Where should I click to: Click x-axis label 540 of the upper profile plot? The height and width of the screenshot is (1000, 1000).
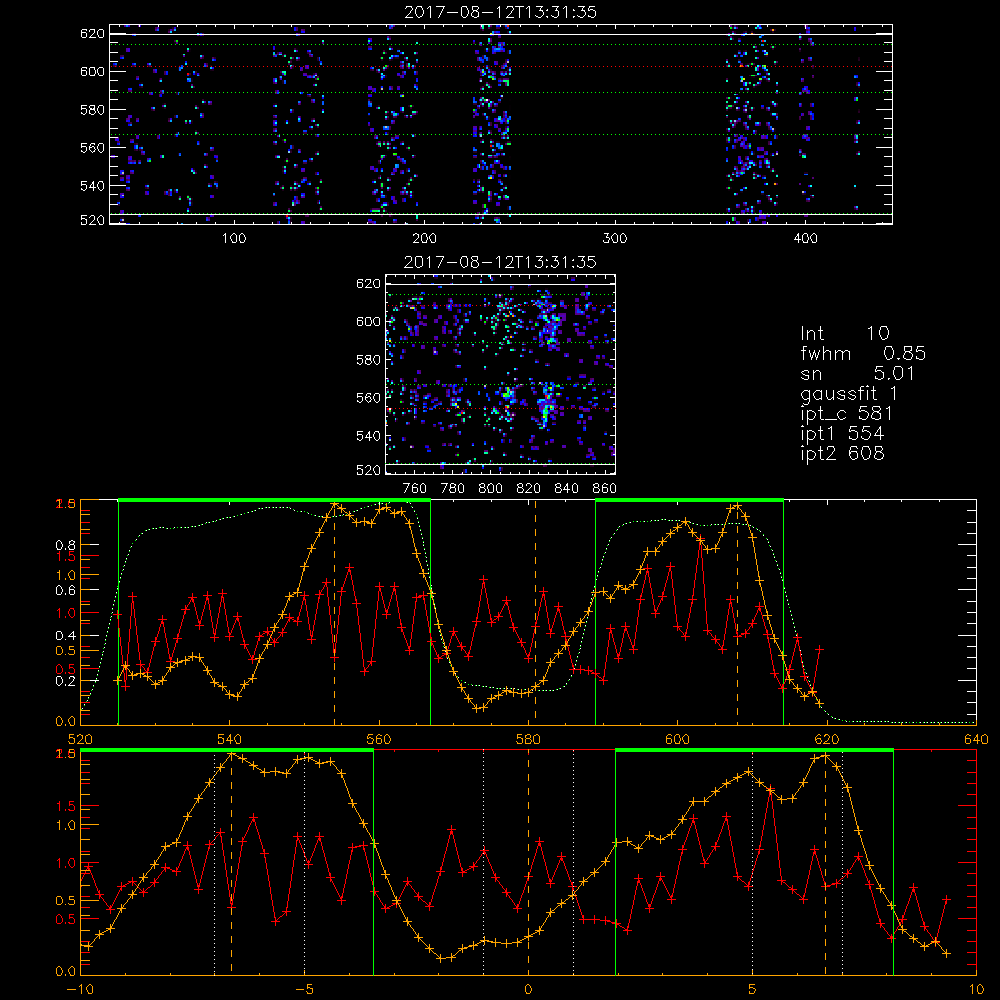coord(230,740)
